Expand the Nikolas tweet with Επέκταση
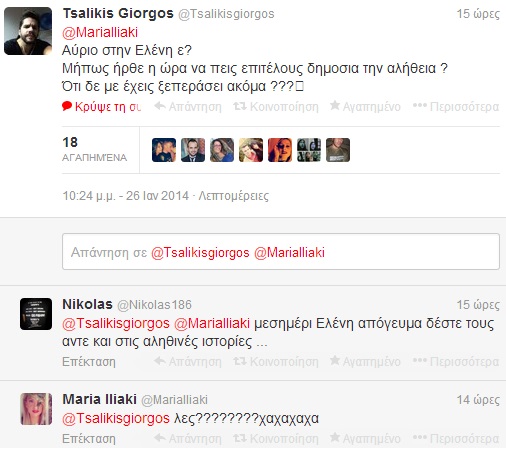The height and width of the screenshot is (449, 506). click(89, 362)
